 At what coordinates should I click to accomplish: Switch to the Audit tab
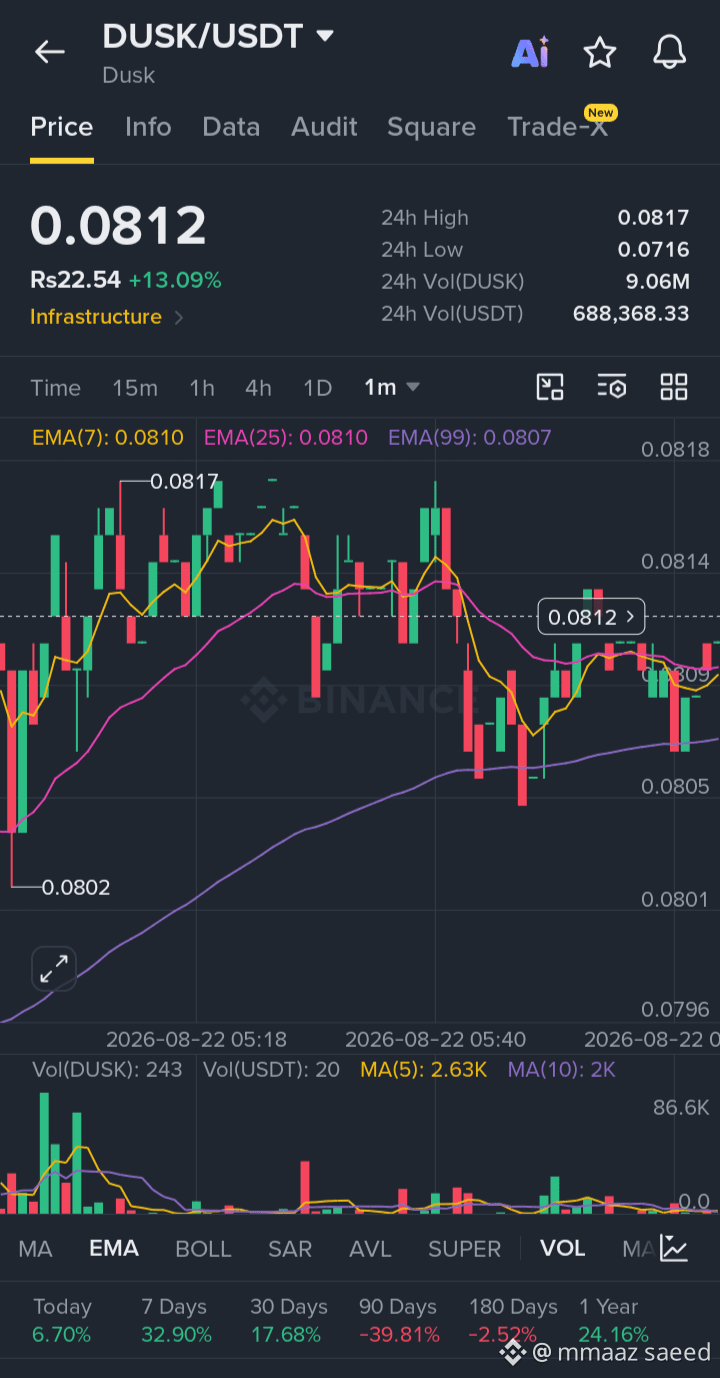(x=324, y=127)
